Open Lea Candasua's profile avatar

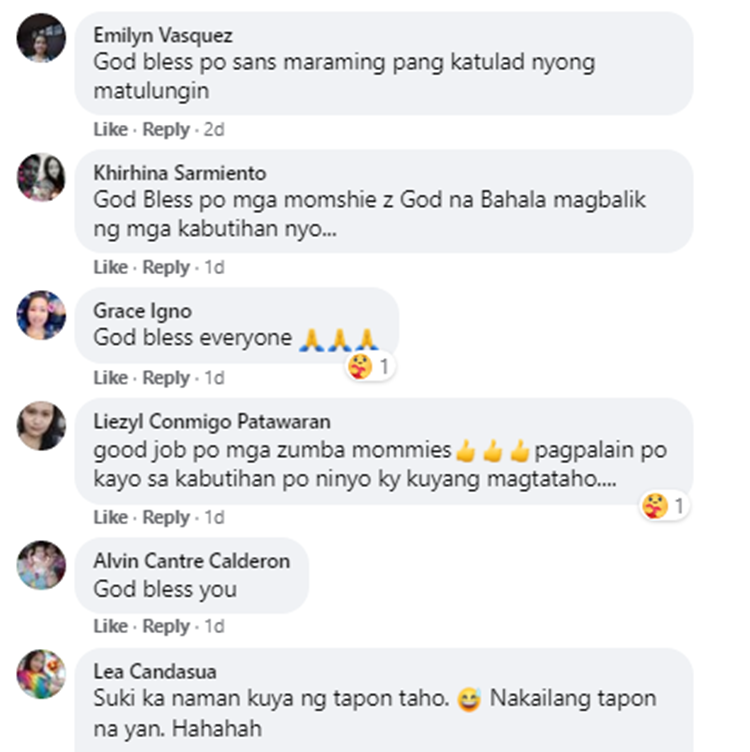click(41, 674)
